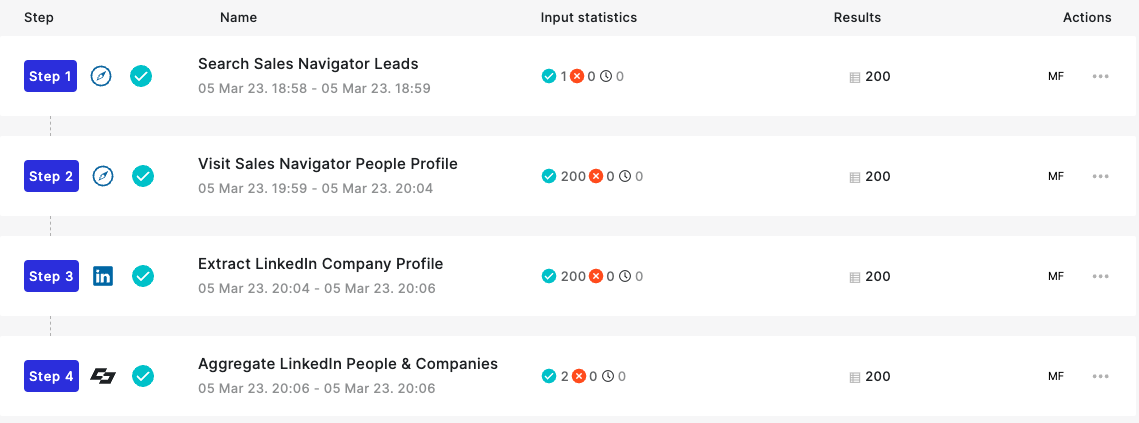This screenshot has width=1139, height=423.
Task: Click the teal completed checkmark for Step 3
Action: point(142,276)
